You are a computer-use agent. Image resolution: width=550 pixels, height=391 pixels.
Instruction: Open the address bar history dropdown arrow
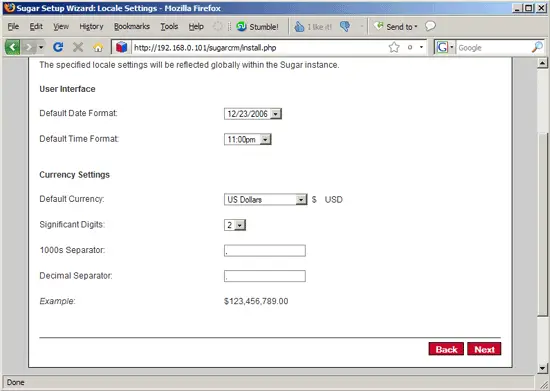pos(421,47)
